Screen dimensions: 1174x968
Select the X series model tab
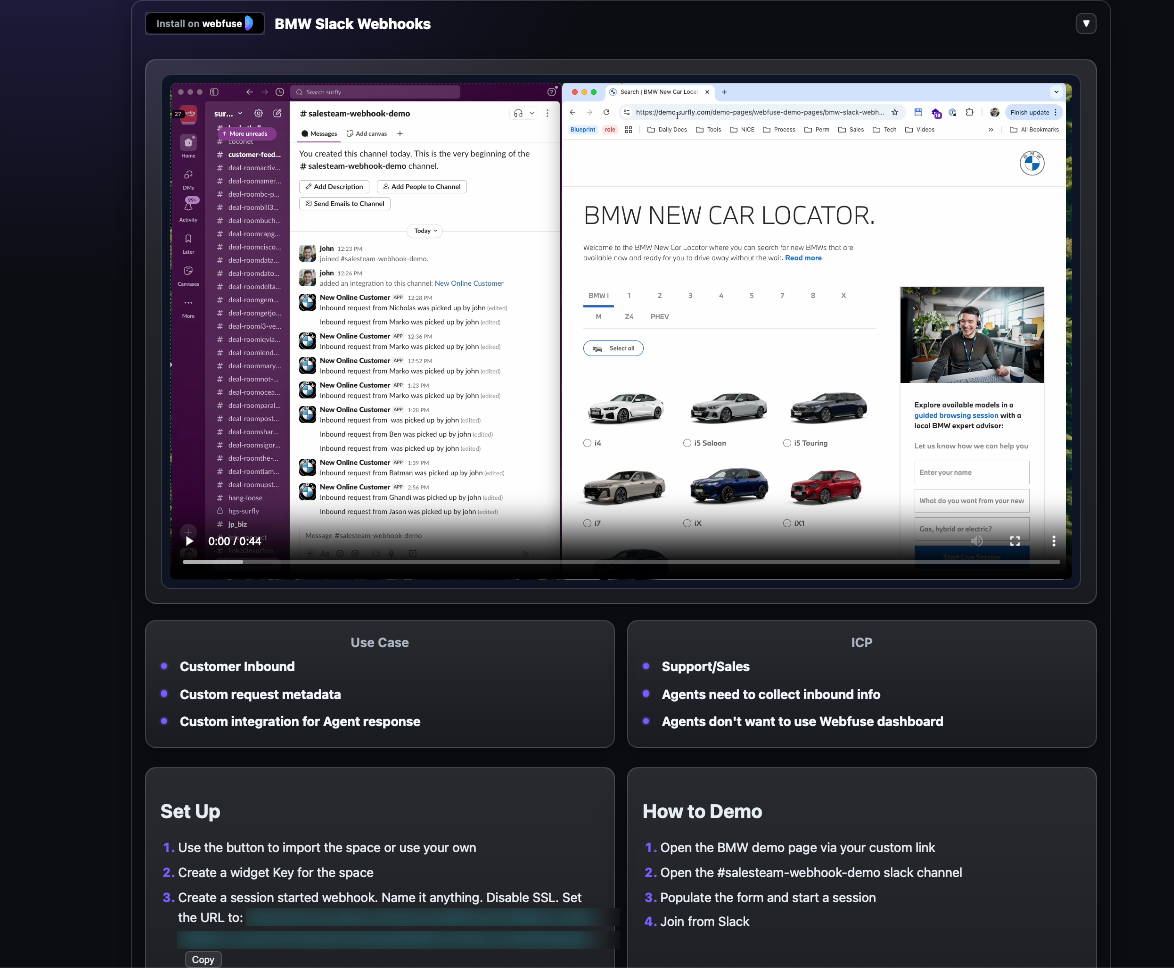click(x=843, y=296)
